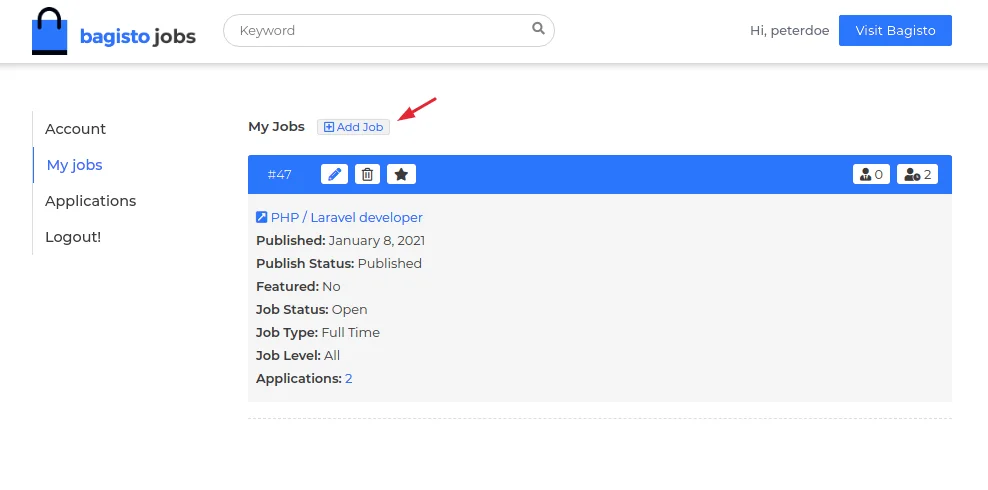The width and height of the screenshot is (988, 490).
Task: Click the Visit Bagisto button
Action: [895, 31]
